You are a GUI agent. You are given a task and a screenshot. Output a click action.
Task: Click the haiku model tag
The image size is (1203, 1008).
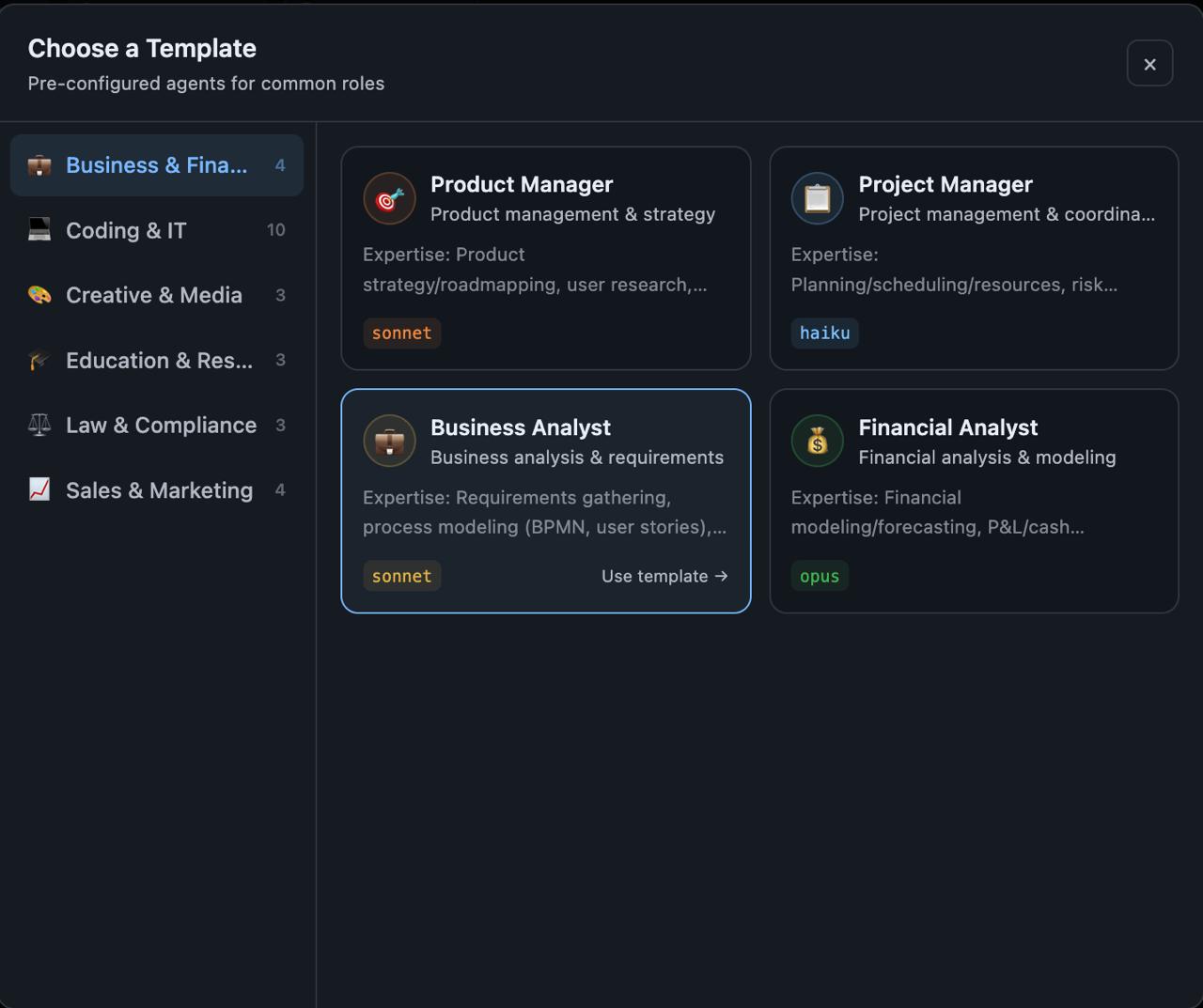[824, 333]
